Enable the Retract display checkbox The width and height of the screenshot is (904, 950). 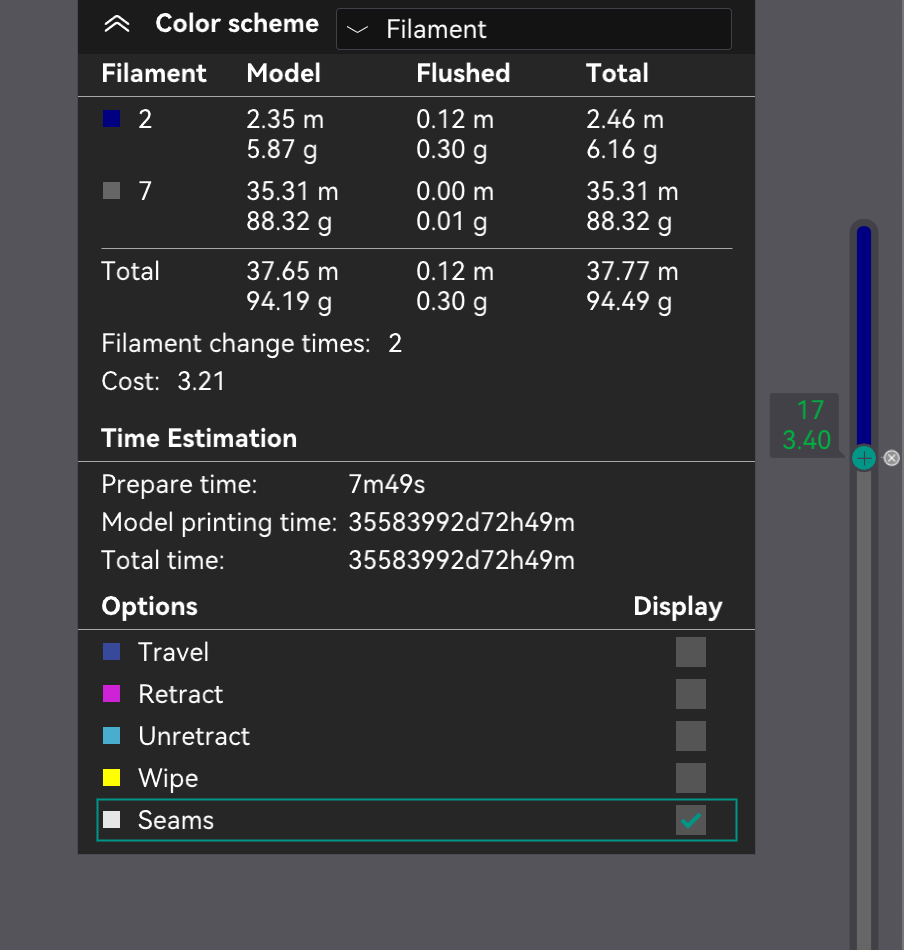[690, 693]
